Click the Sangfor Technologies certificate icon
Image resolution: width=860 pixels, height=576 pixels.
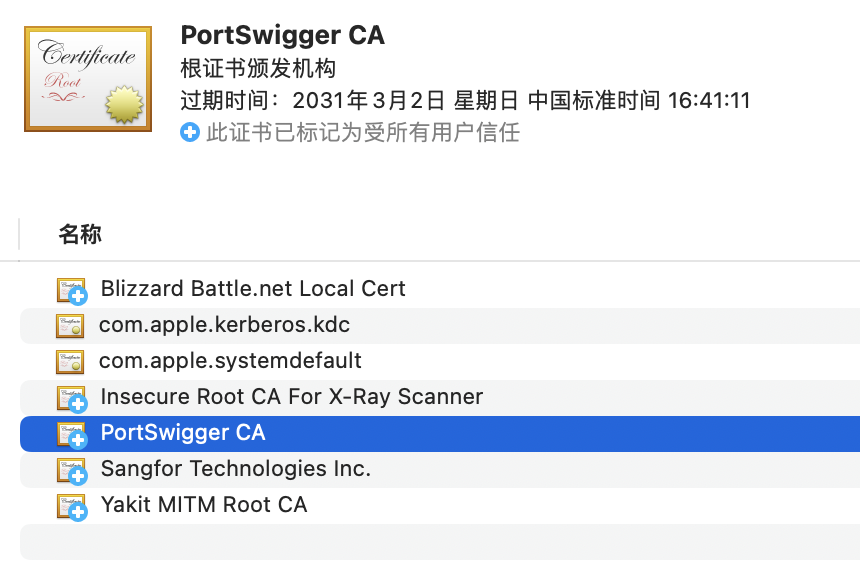click(72, 470)
